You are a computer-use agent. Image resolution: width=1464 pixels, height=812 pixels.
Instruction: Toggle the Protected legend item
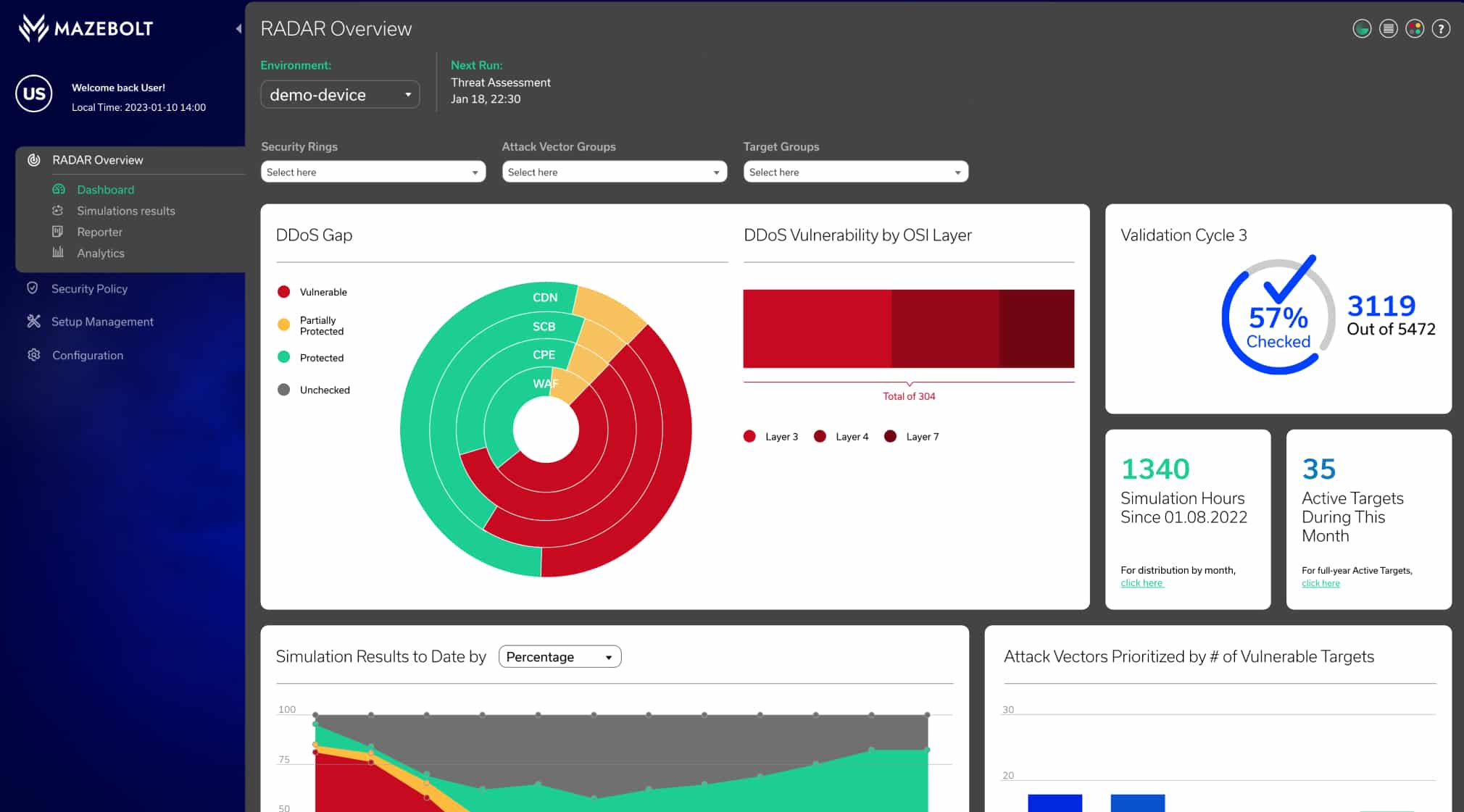click(x=311, y=357)
